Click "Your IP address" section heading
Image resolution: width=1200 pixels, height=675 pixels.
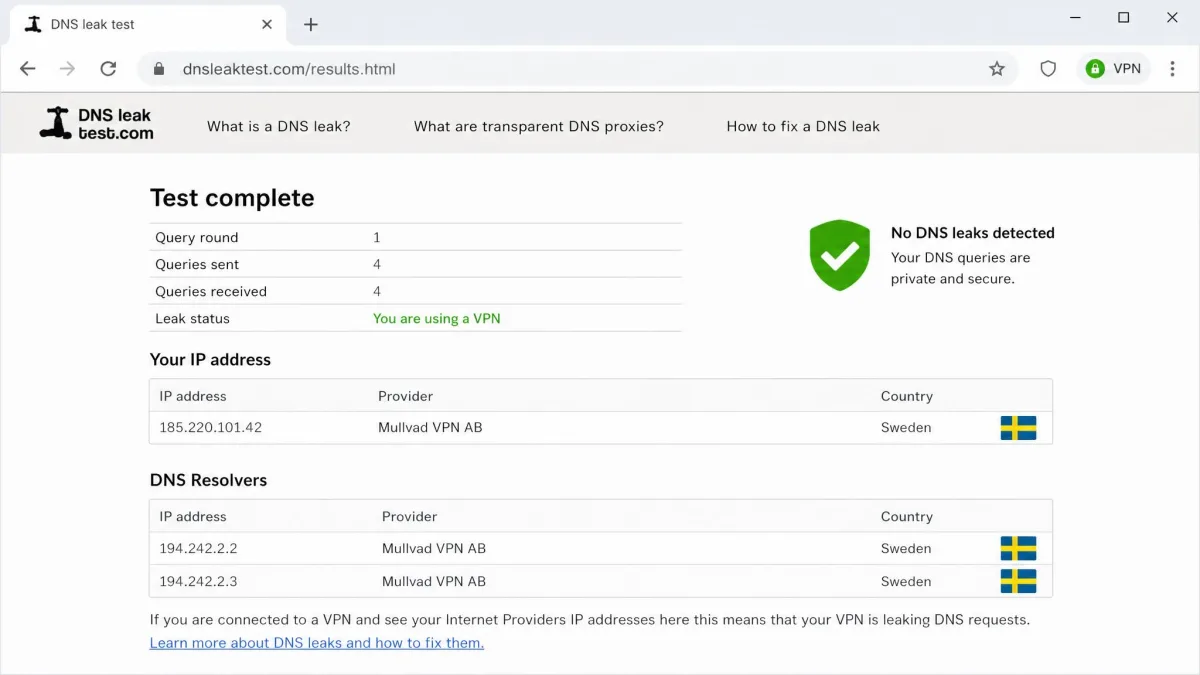[210, 360]
